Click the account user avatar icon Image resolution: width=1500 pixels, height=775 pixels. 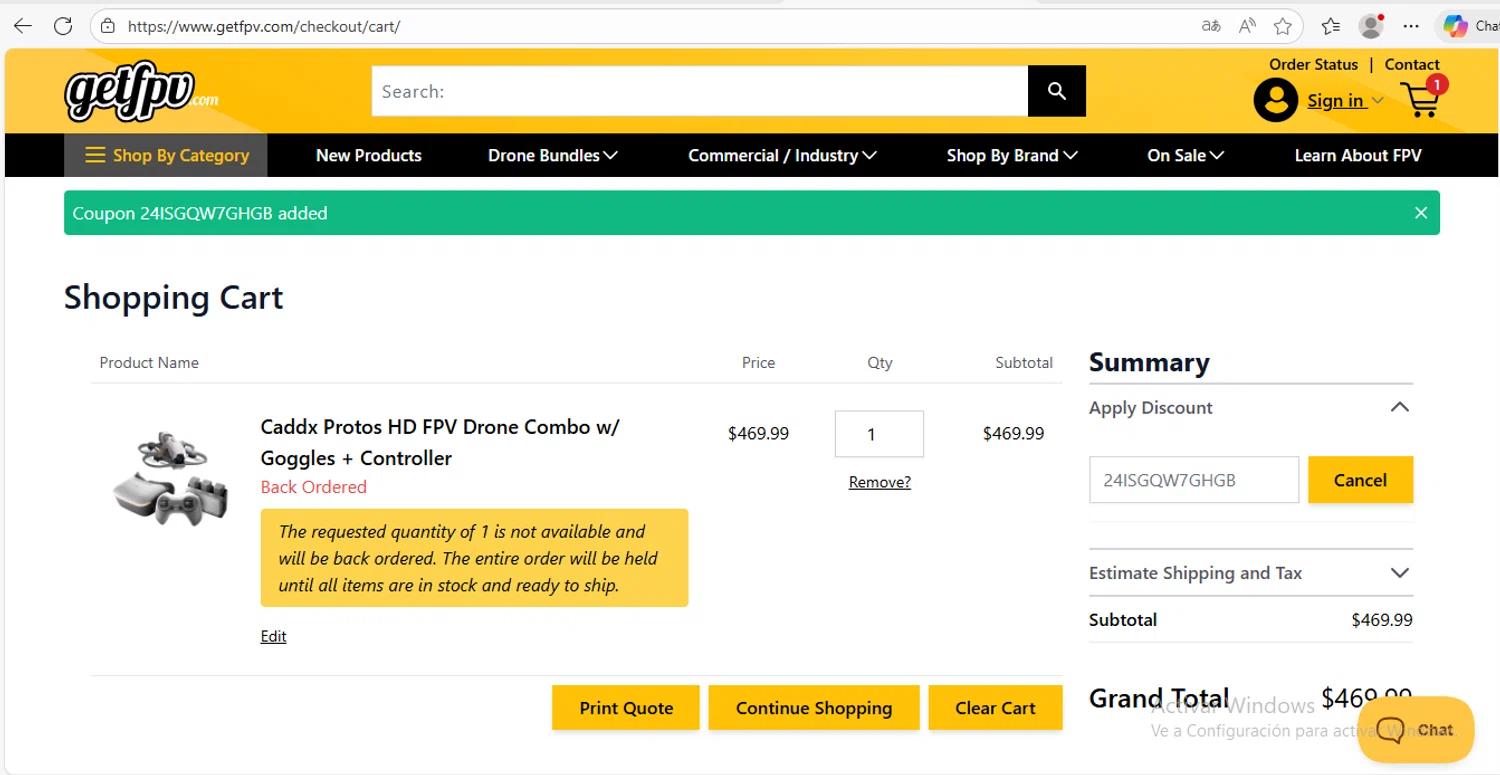click(1276, 100)
